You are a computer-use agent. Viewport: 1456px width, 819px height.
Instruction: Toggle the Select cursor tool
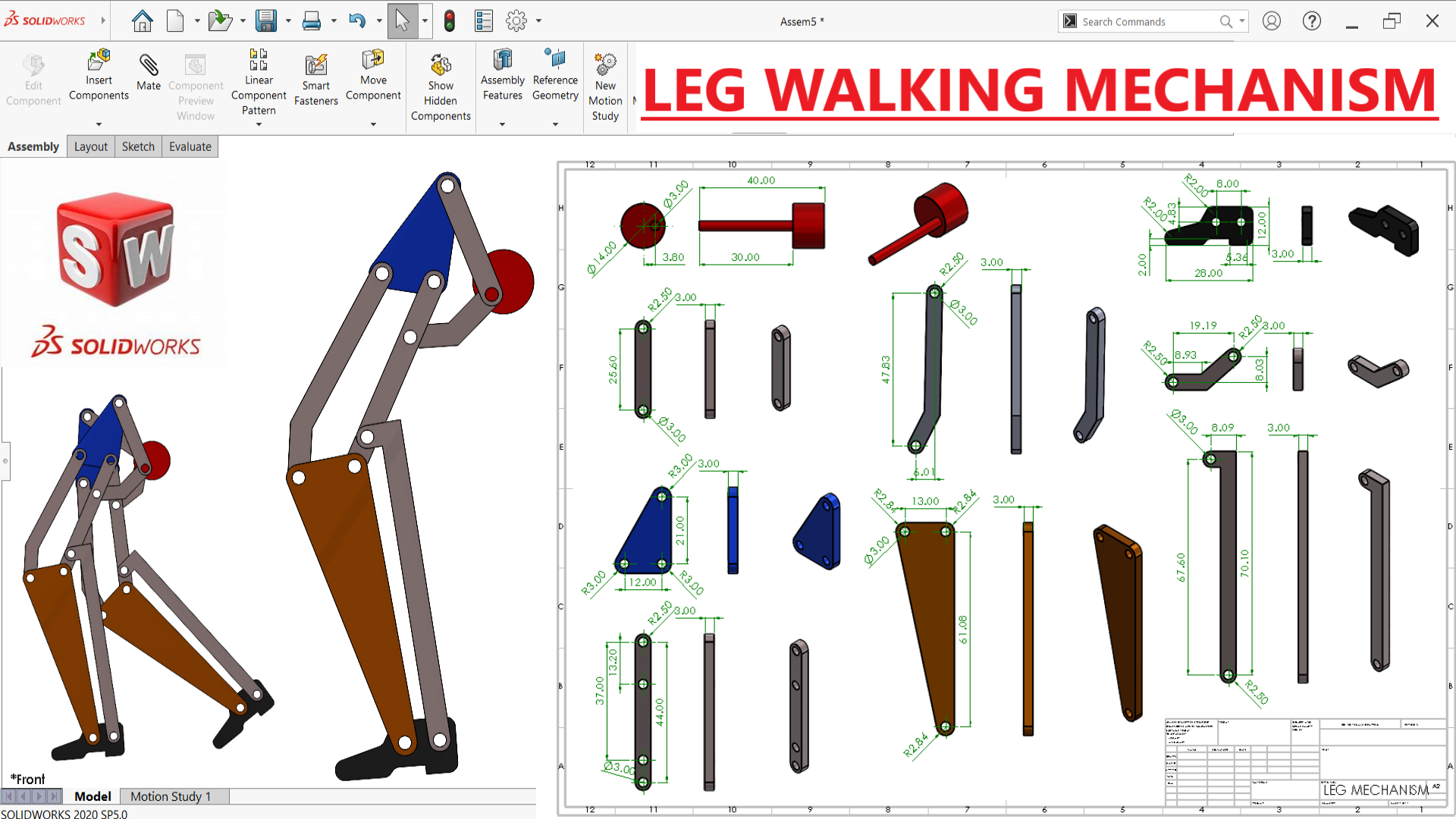tap(403, 21)
